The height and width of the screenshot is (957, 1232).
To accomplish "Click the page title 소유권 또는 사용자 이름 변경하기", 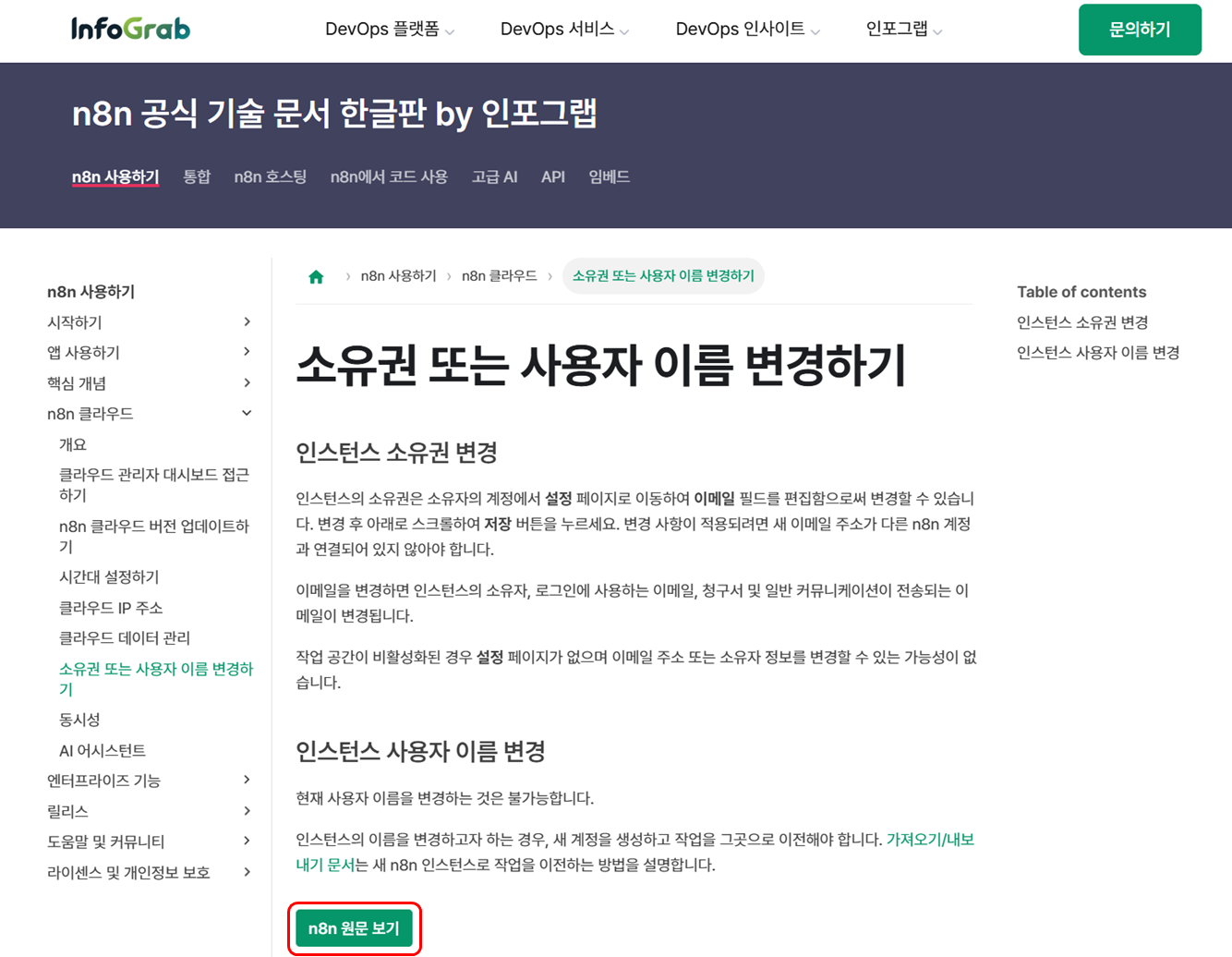I will [x=601, y=365].
